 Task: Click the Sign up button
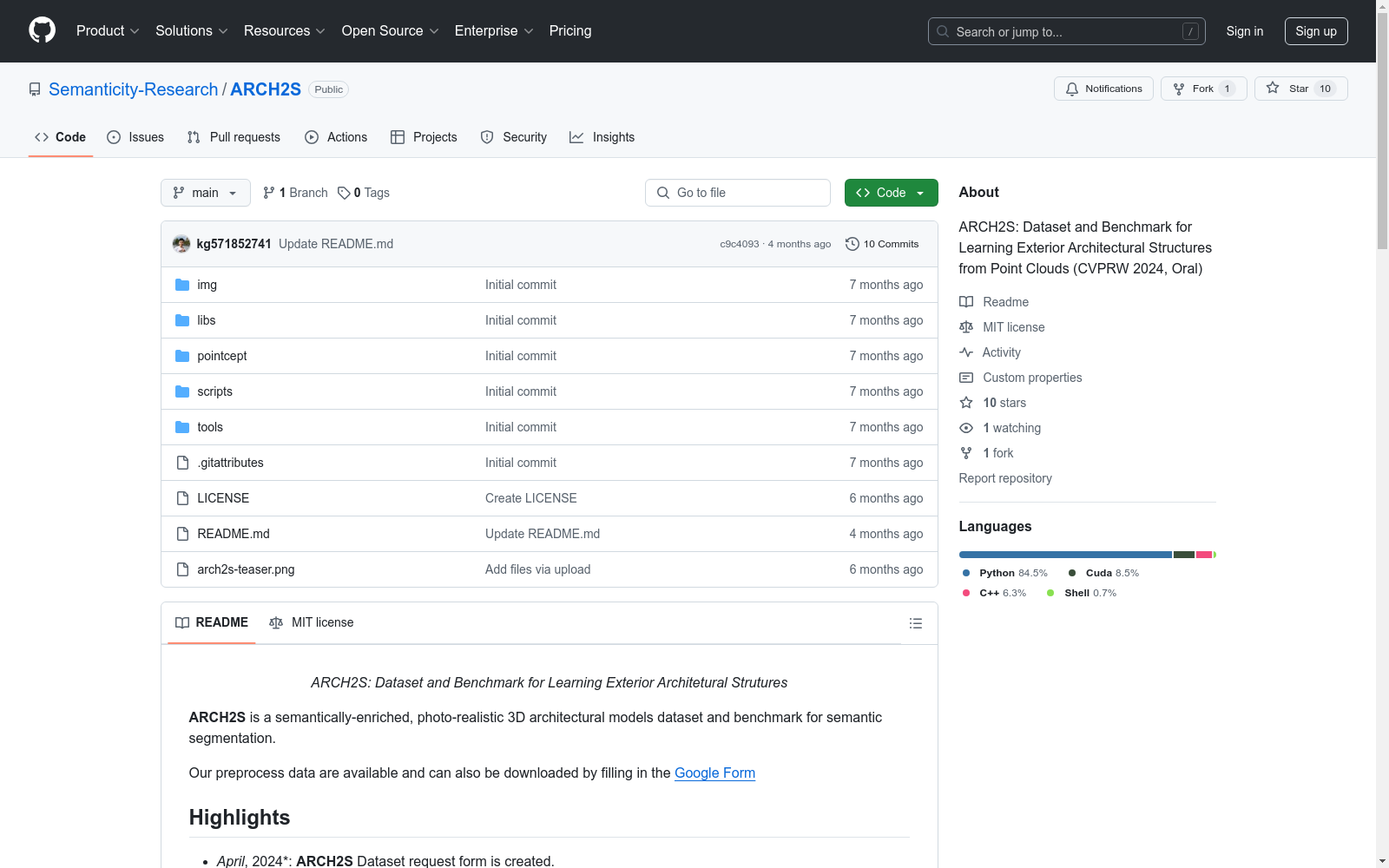[1316, 31]
